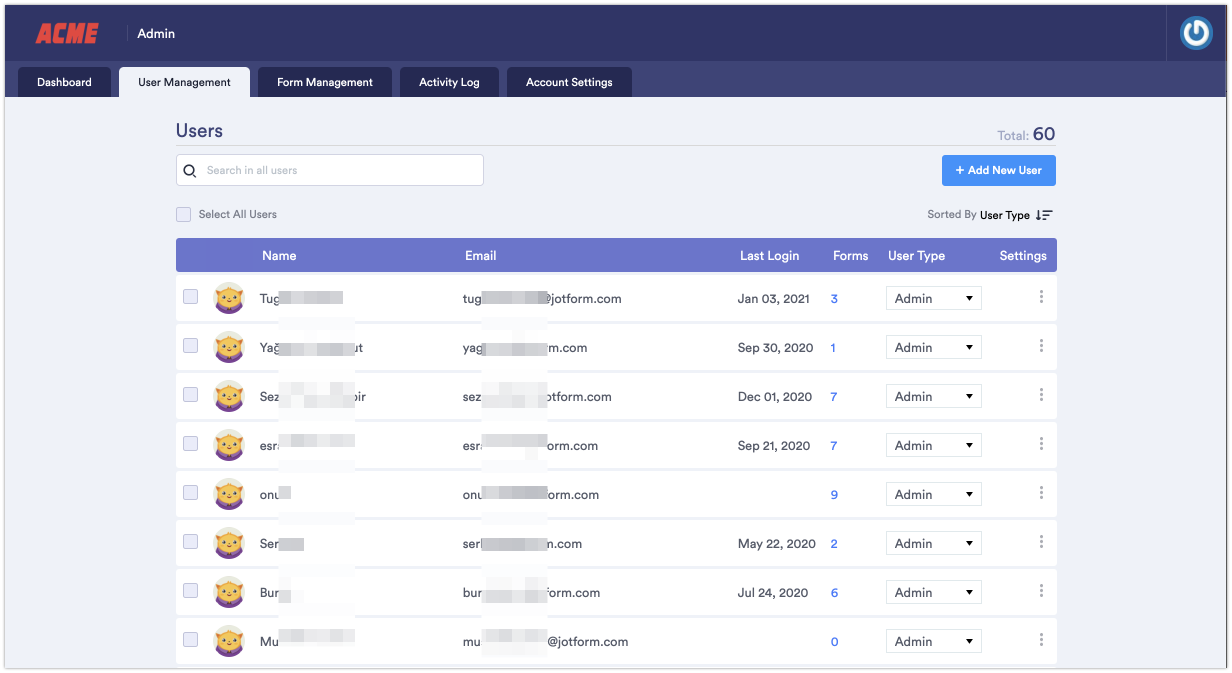Open three-dot menu for the Jul 24, 2020 user
This screenshot has width=1232, height=673.
point(1041,591)
